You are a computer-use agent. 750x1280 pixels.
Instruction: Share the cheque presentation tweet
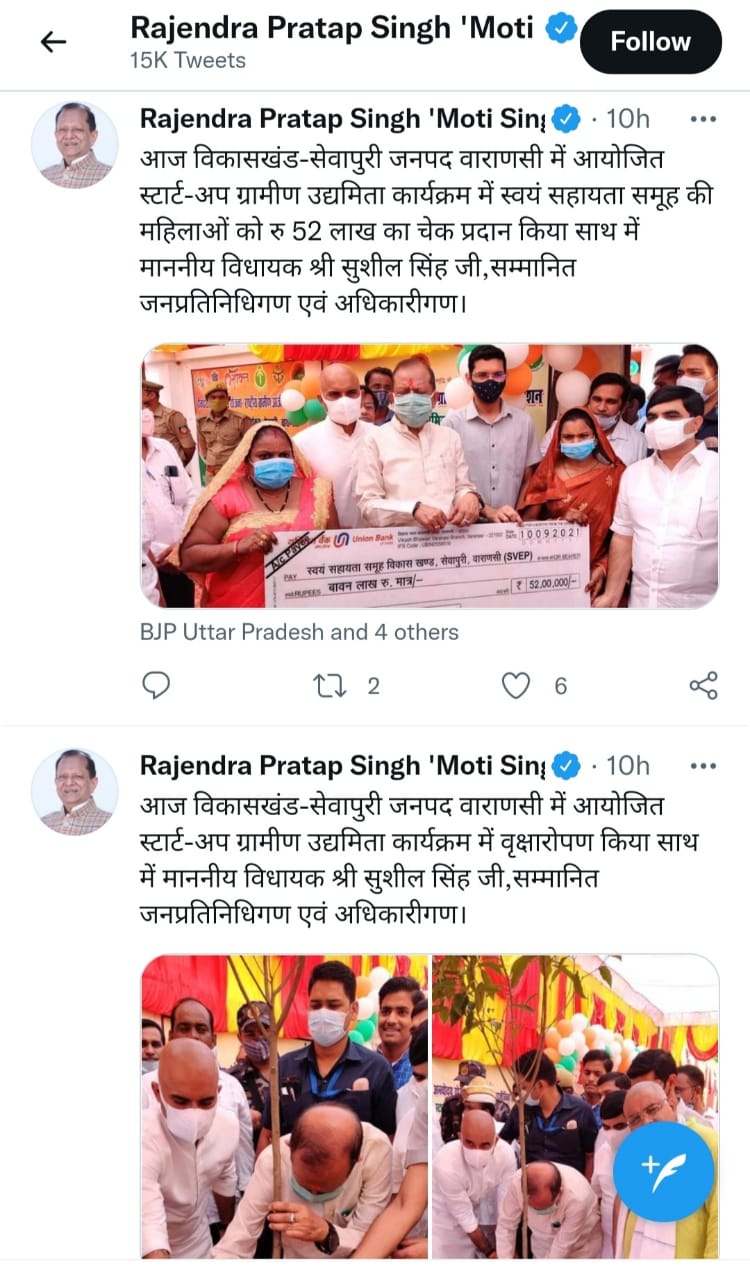(704, 685)
